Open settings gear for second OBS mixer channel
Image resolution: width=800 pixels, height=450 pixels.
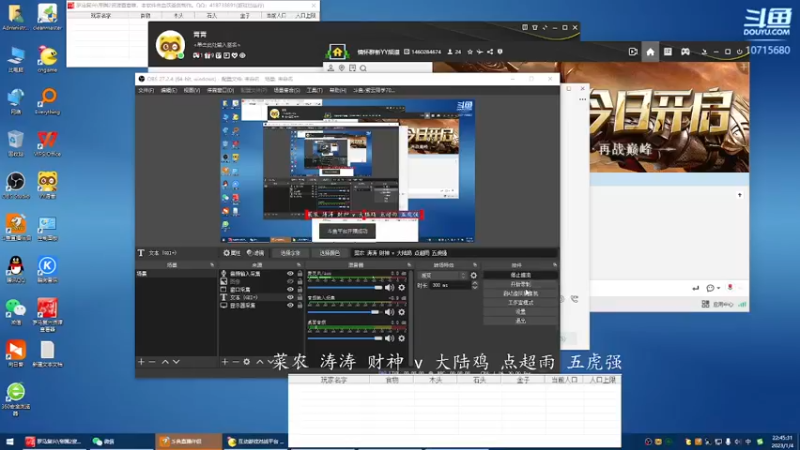[x=402, y=312]
